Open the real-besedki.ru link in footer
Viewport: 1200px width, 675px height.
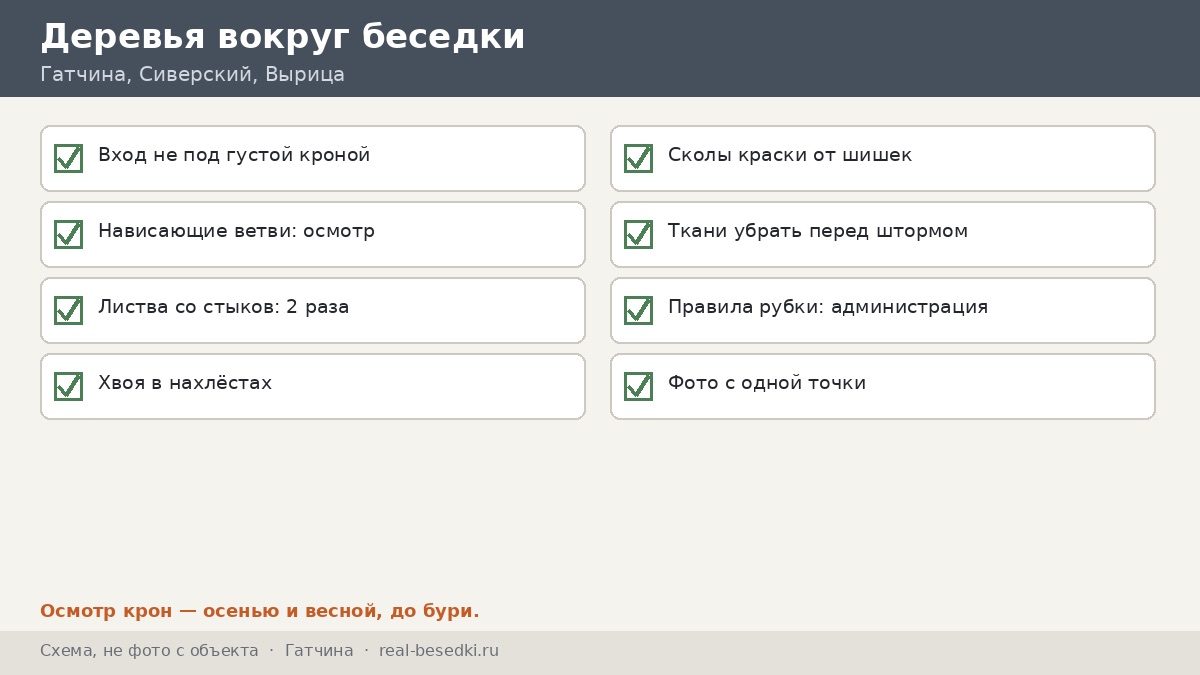coord(439,651)
